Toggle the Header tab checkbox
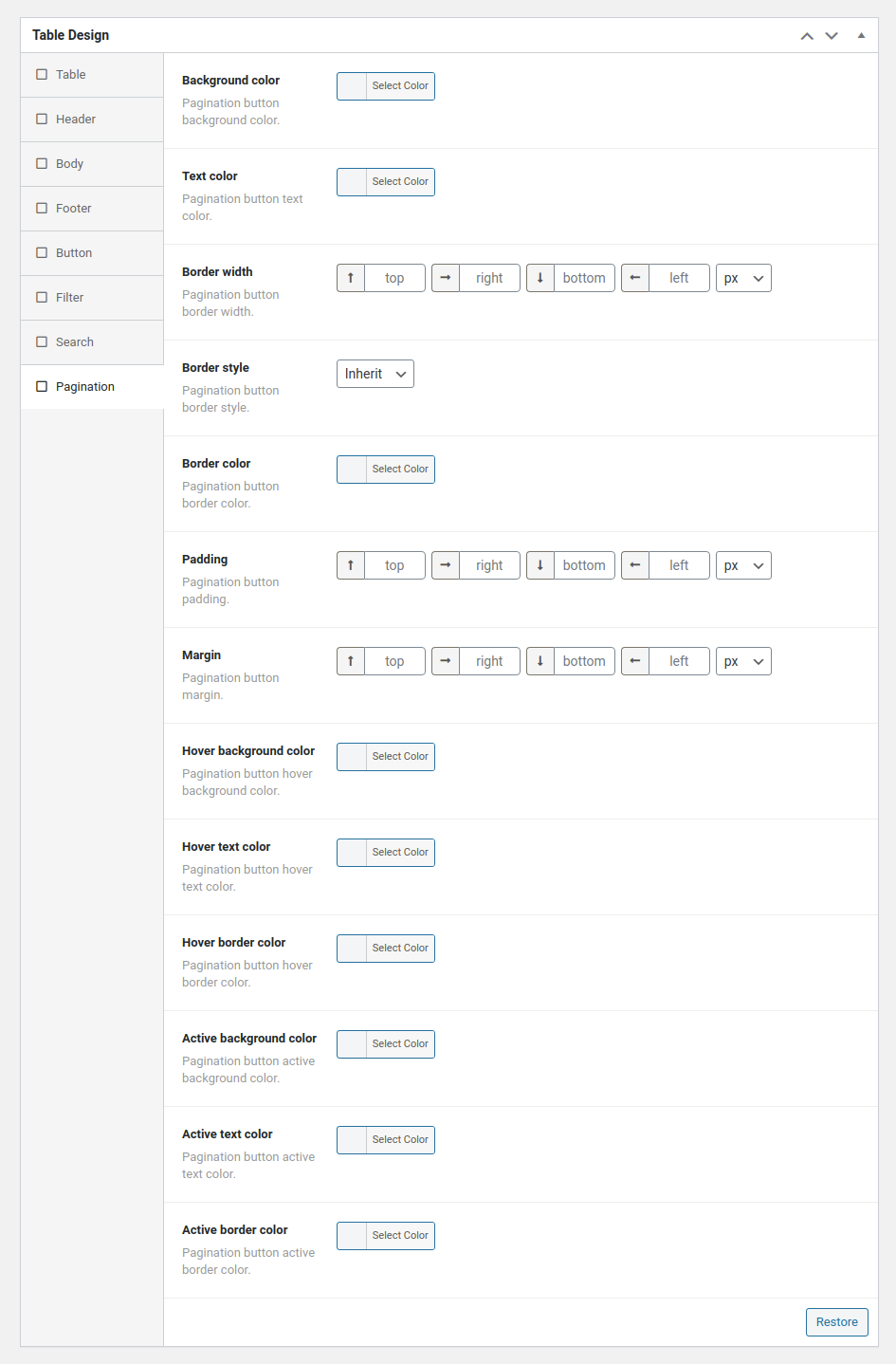Screen dimensions: 896x1364 42,120
